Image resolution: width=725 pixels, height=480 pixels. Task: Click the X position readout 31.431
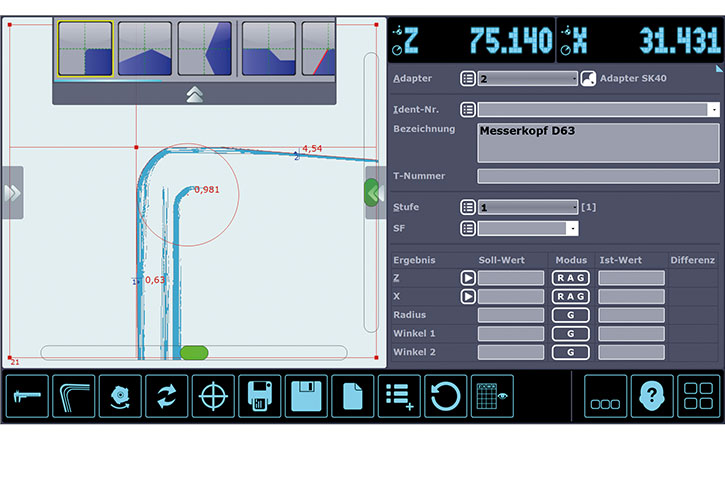[x=680, y=40]
